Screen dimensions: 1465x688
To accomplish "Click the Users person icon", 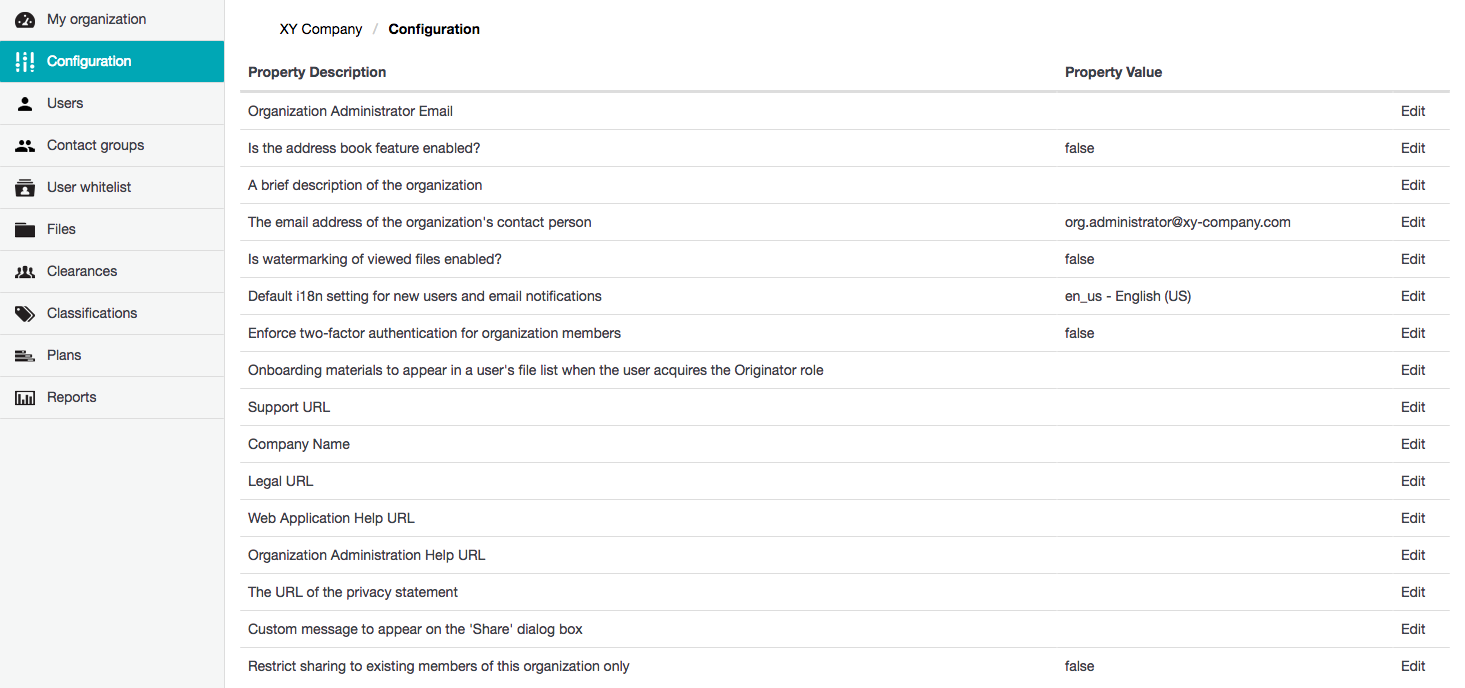I will [25, 103].
